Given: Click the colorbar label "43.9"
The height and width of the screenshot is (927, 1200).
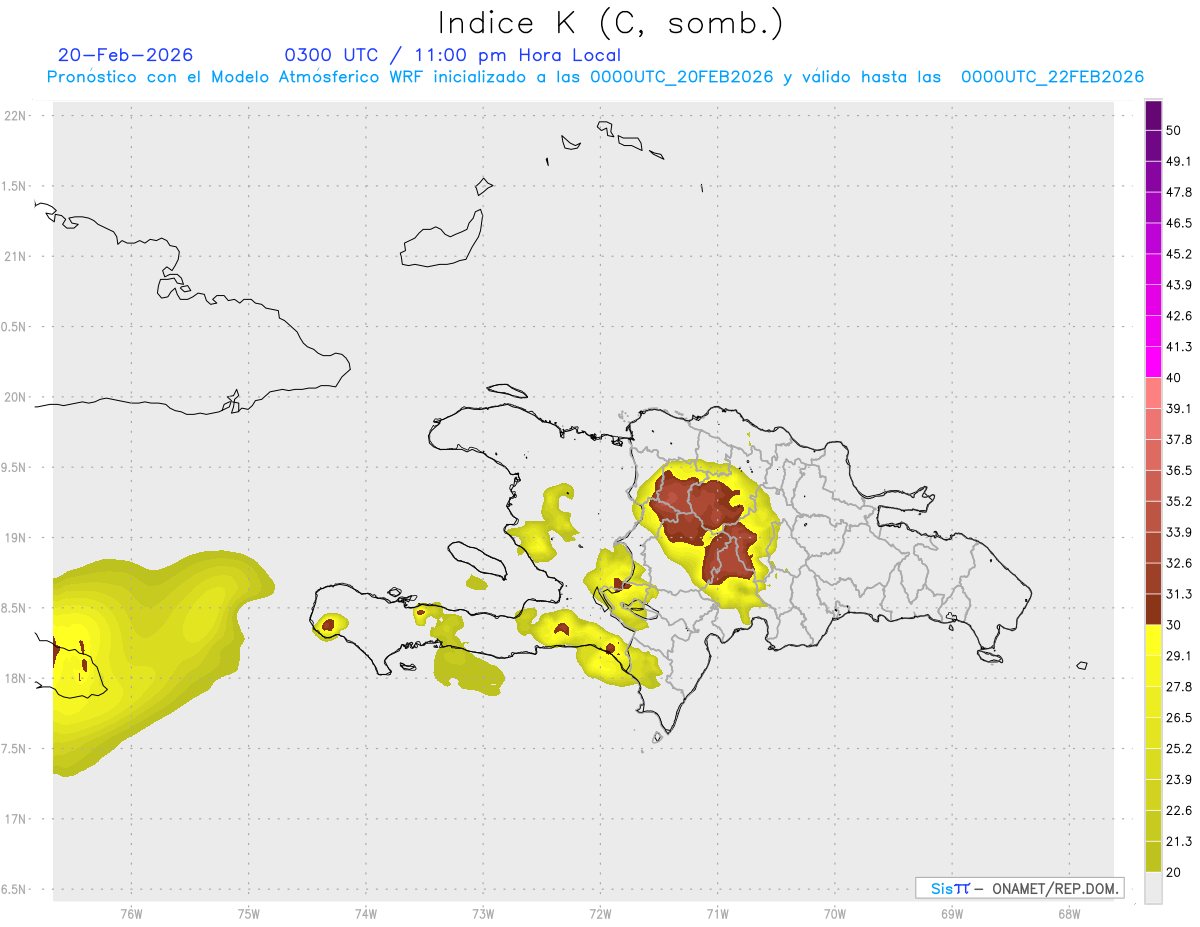Looking at the screenshot, I should (x=1179, y=285).
